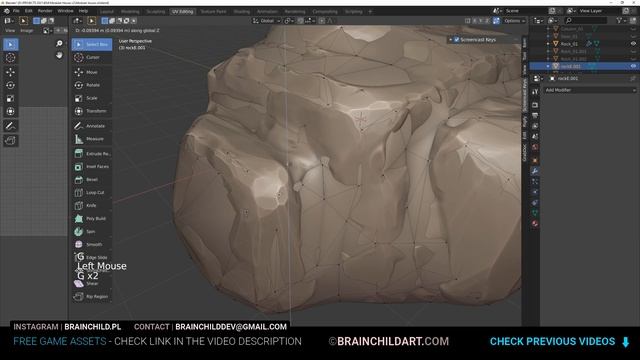Select the Rip Region tool

coord(92,297)
